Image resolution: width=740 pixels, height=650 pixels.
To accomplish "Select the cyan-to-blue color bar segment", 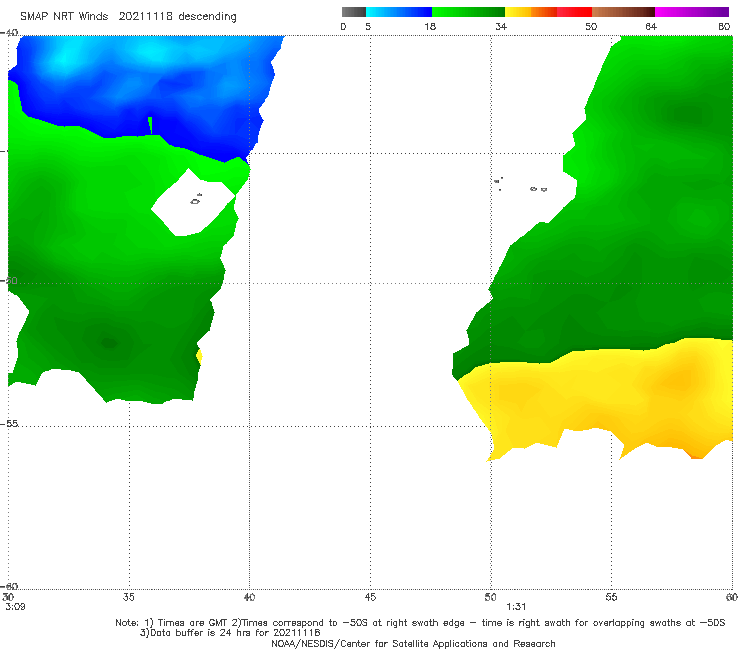I will click(399, 12).
